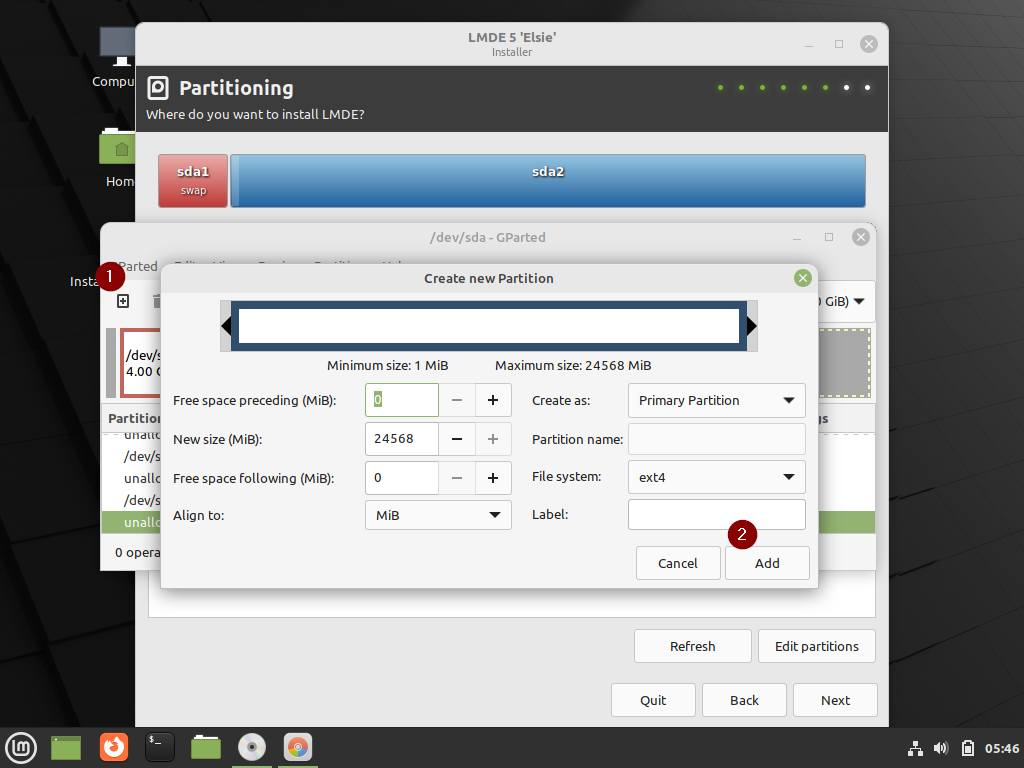Open the Align to MiB dropdown
Image resolution: width=1024 pixels, height=768 pixels.
(x=438, y=515)
